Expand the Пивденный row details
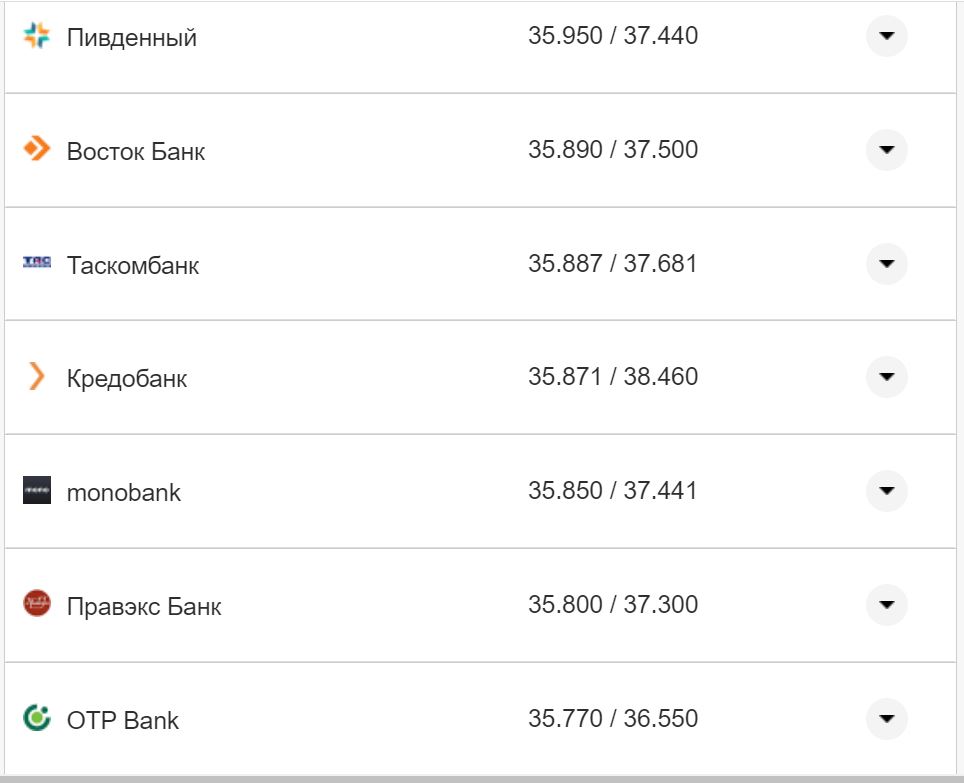 click(x=886, y=37)
